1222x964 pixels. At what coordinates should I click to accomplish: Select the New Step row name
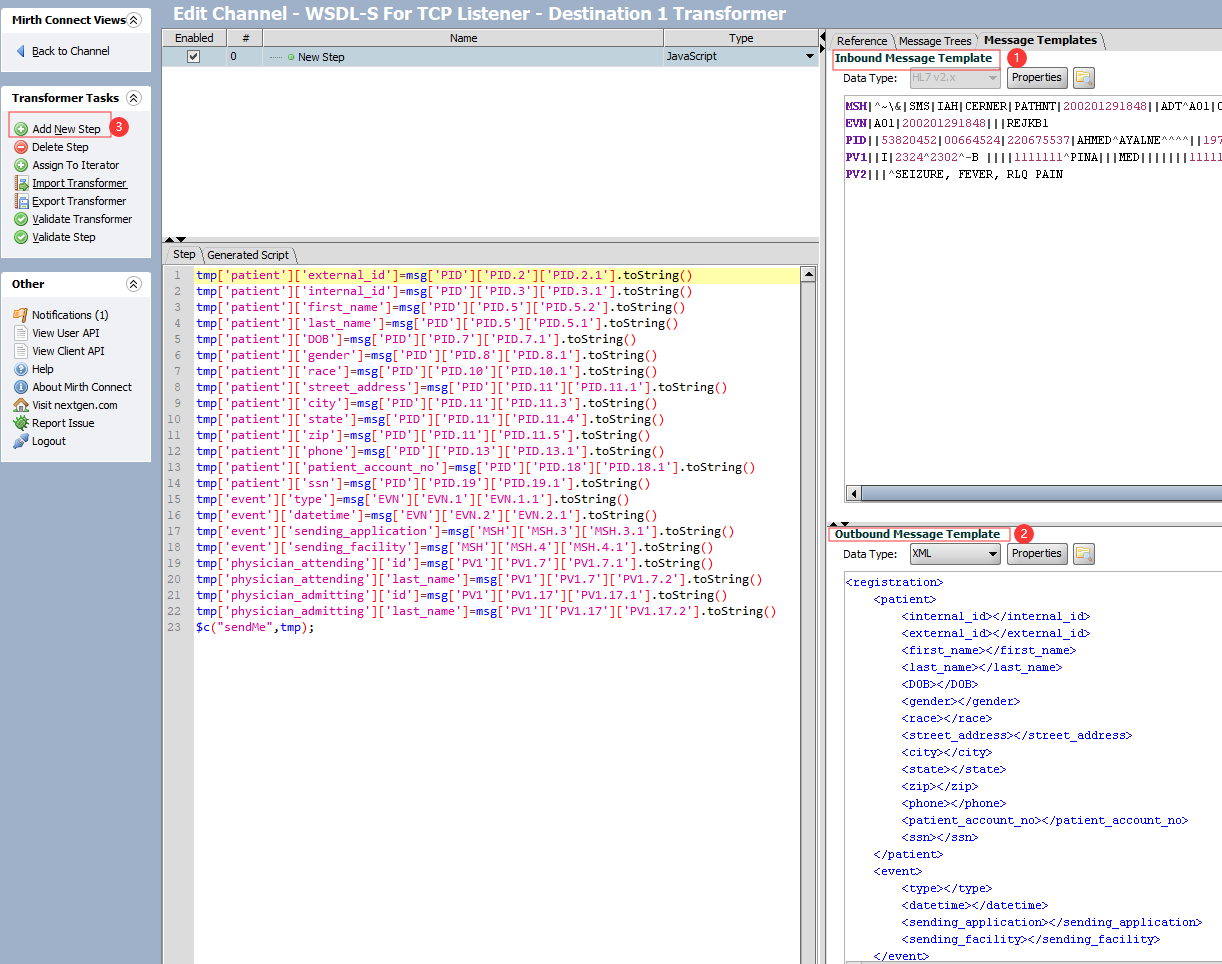[321, 57]
